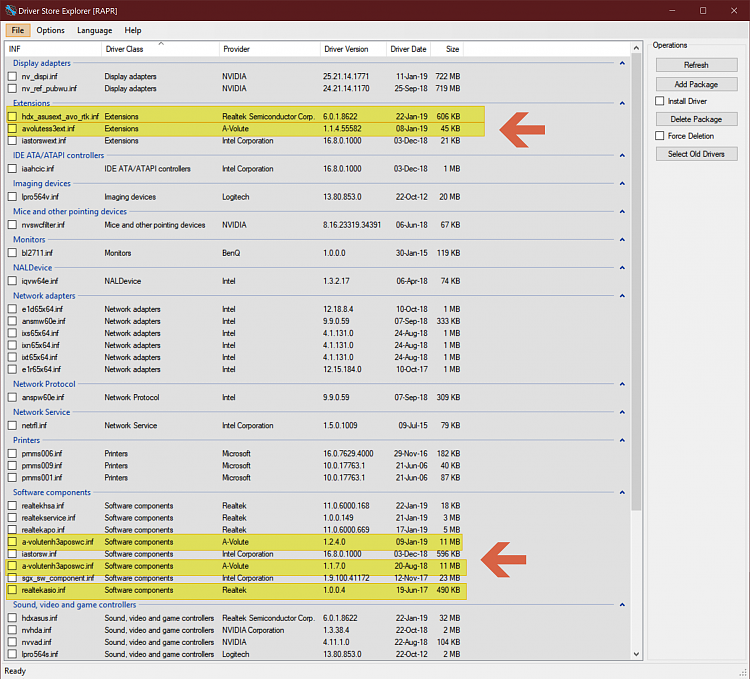Viewport: 750px width, 679px height.
Task: Collapse the Printers group
Action: pyautogui.click(x=622, y=440)
